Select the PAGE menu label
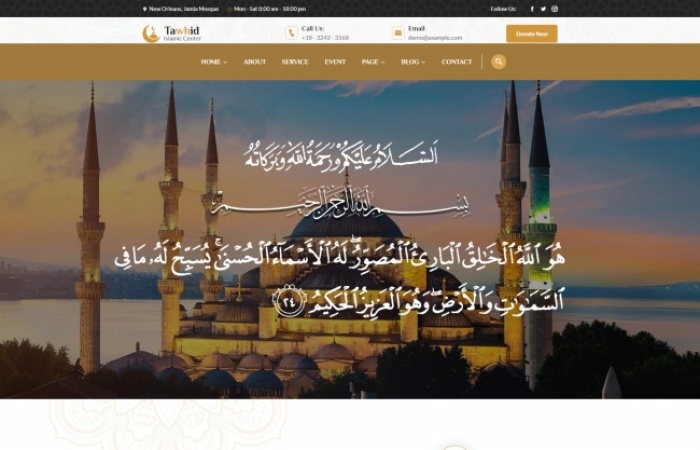Viewport: 700px width, 450px height. pos(370,62)
